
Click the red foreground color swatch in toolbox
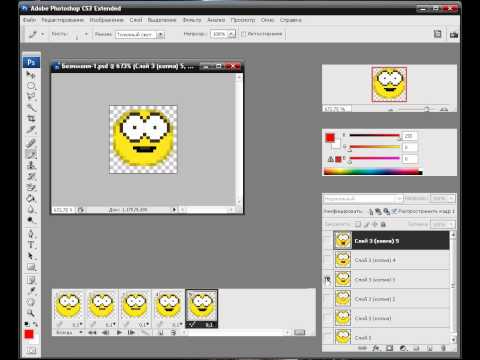(x=29, y=334)
